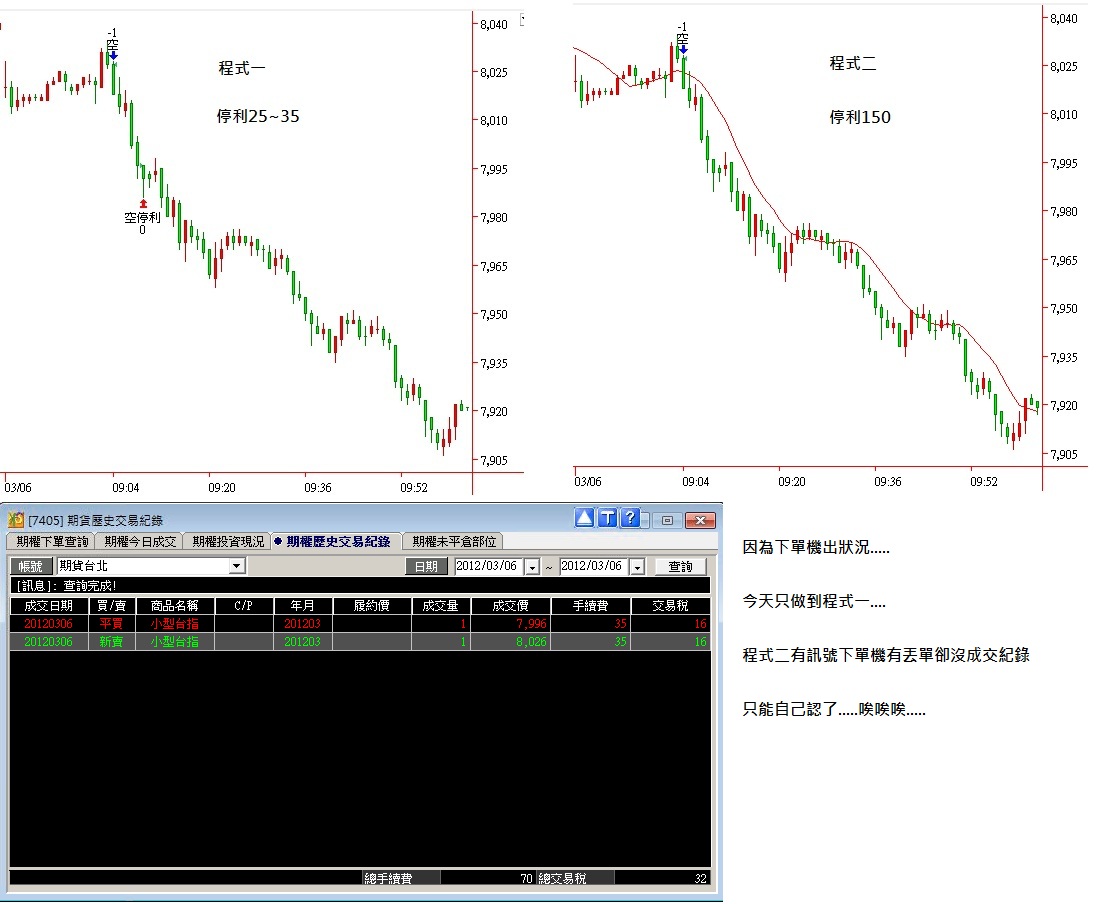The height and width of the screenshot is (904, 1106).
Task: Open the 期權投資現況 tab
Action: 227,542
